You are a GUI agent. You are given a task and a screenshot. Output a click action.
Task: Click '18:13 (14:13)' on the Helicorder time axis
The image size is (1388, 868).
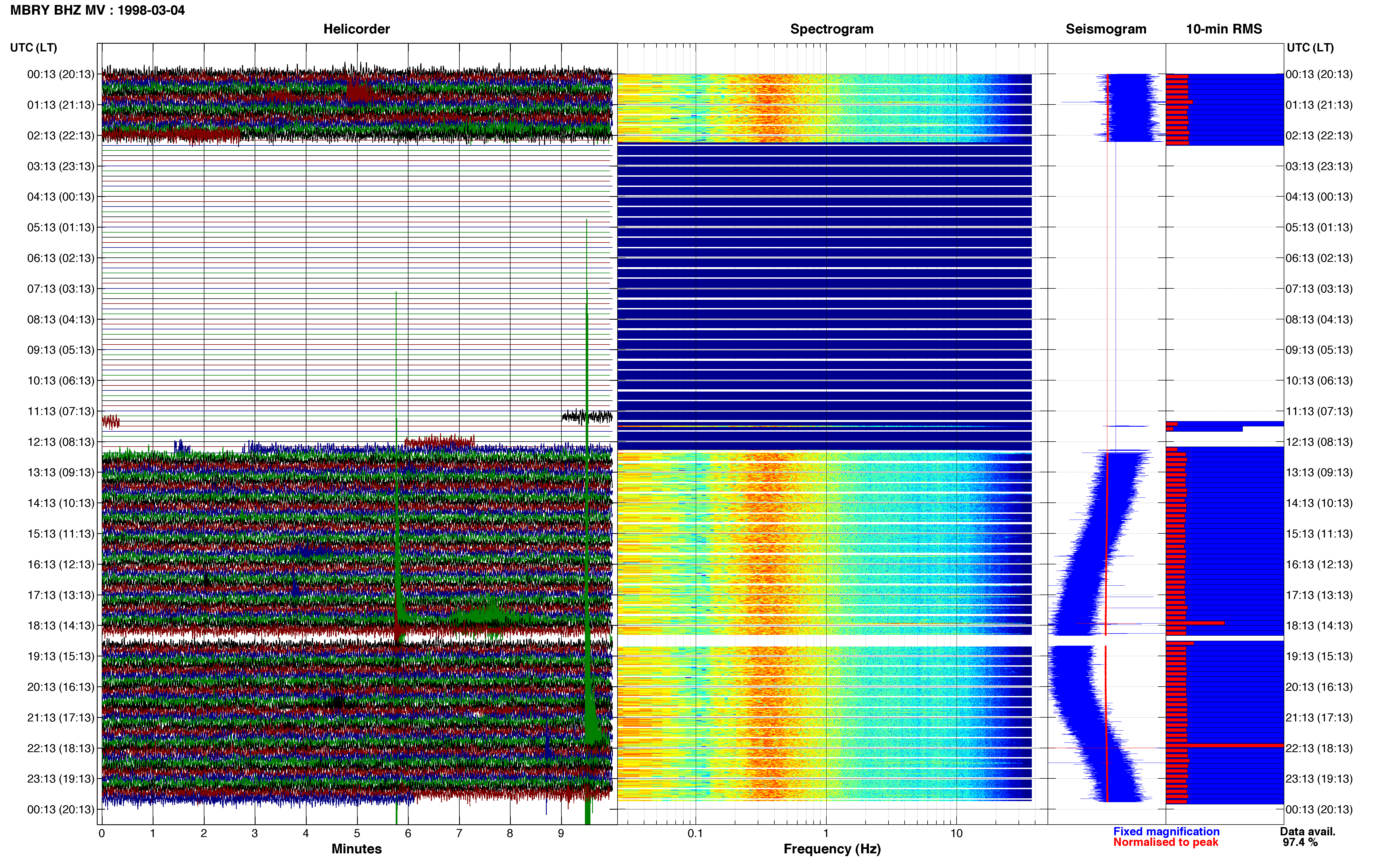[60, 626]
